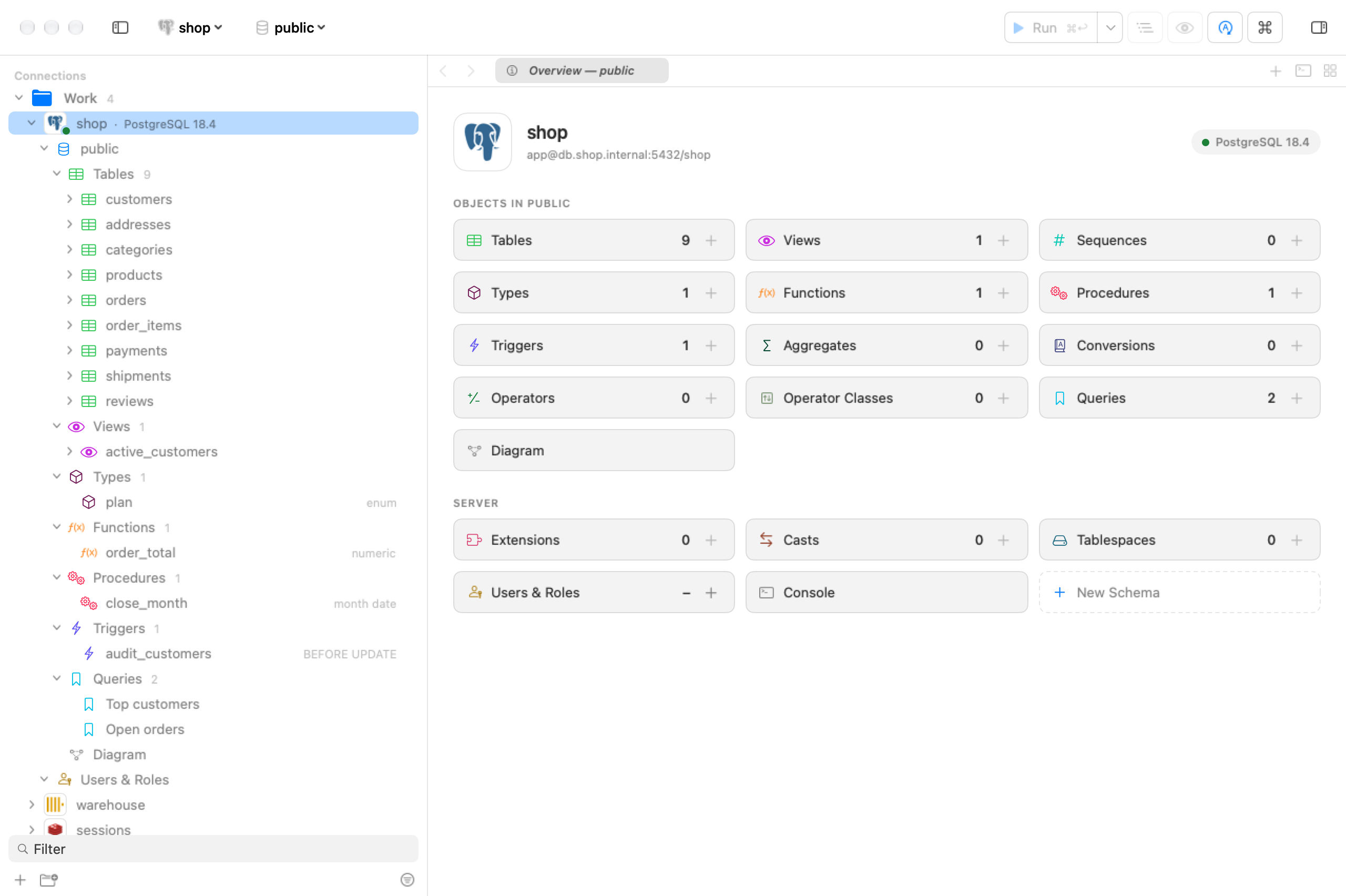Add a new sequence via plus
Viewport: 1346px width, 896px height.
point(1297,240)
